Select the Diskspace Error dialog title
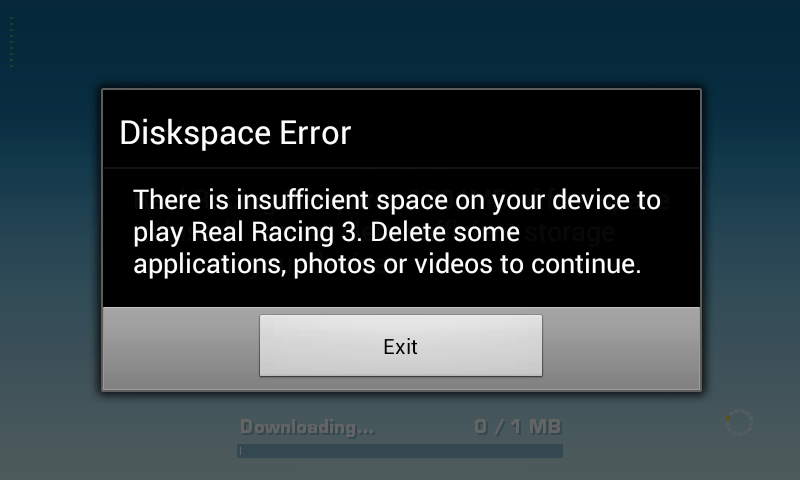800x480 pixels. [235, 133]
